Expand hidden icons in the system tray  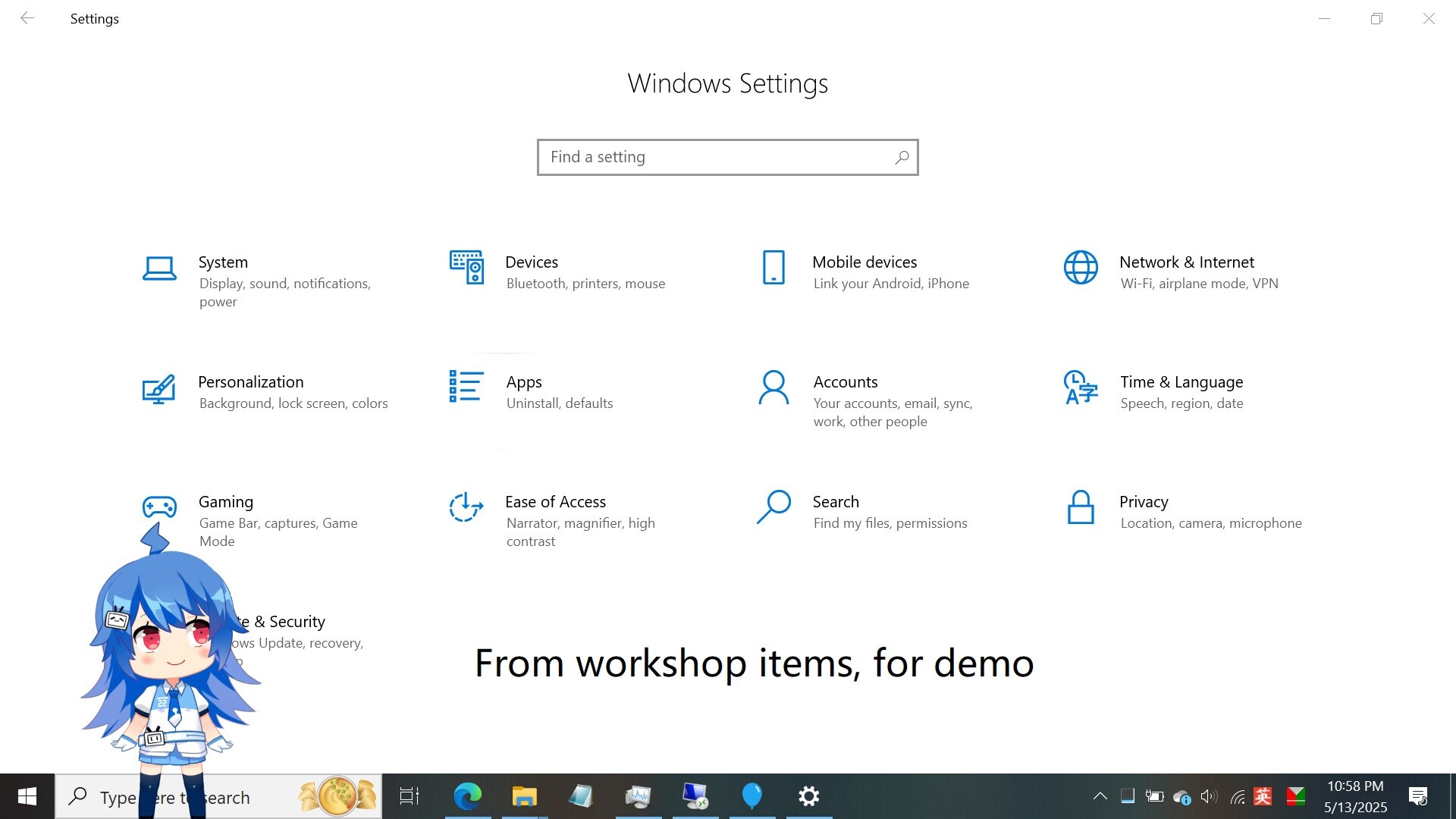click(1100, 797)
